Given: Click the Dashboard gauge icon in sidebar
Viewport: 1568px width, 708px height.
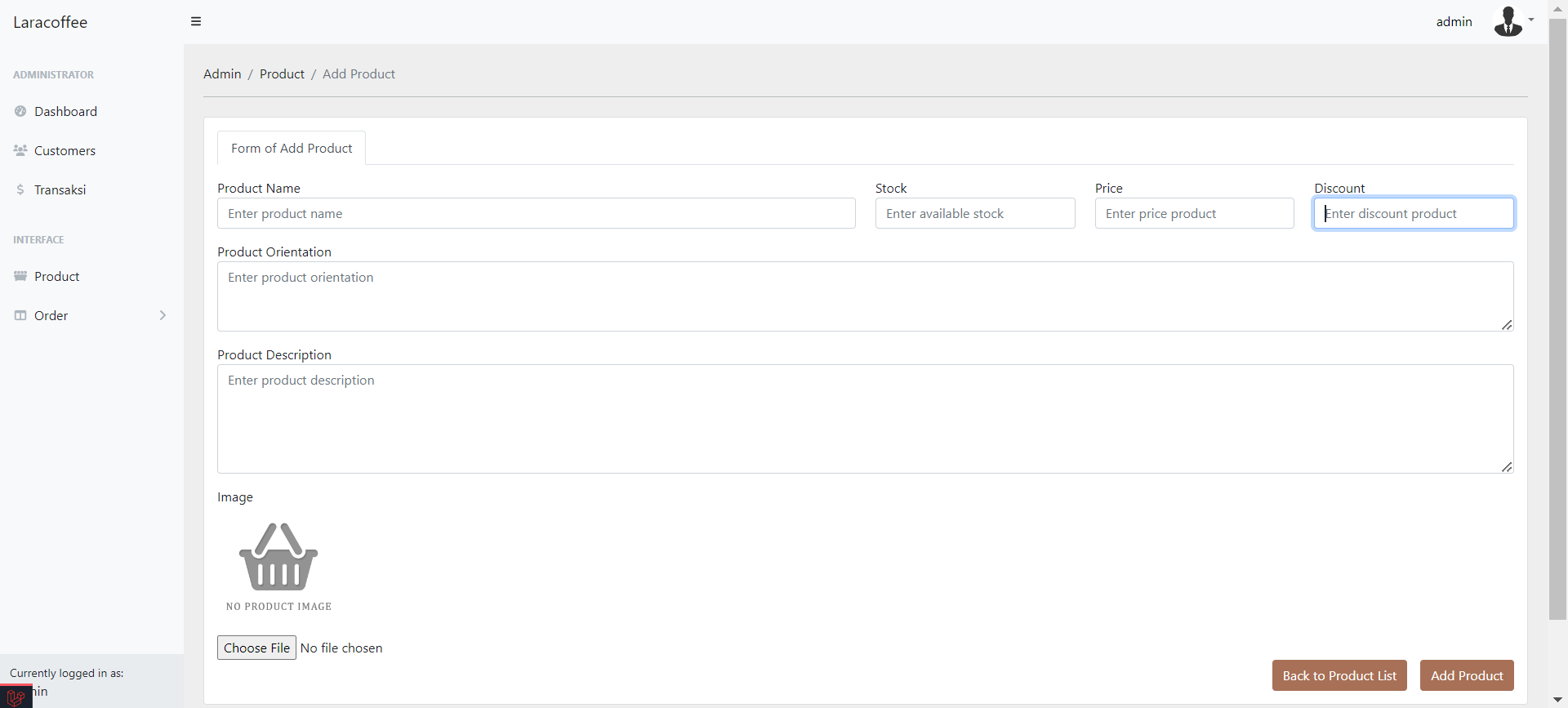Looking at the screenshot, I should point(20,111).
